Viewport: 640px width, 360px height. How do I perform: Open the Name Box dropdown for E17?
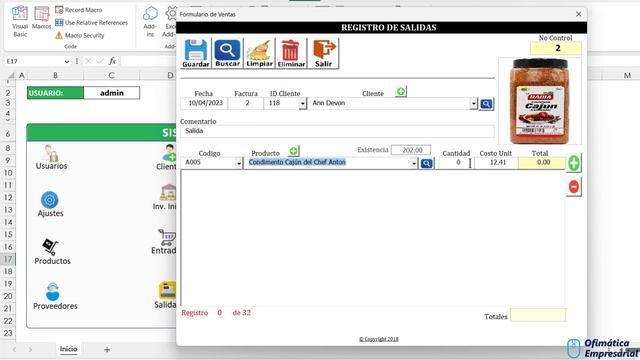pyautogui.click(x=67, y=62)
